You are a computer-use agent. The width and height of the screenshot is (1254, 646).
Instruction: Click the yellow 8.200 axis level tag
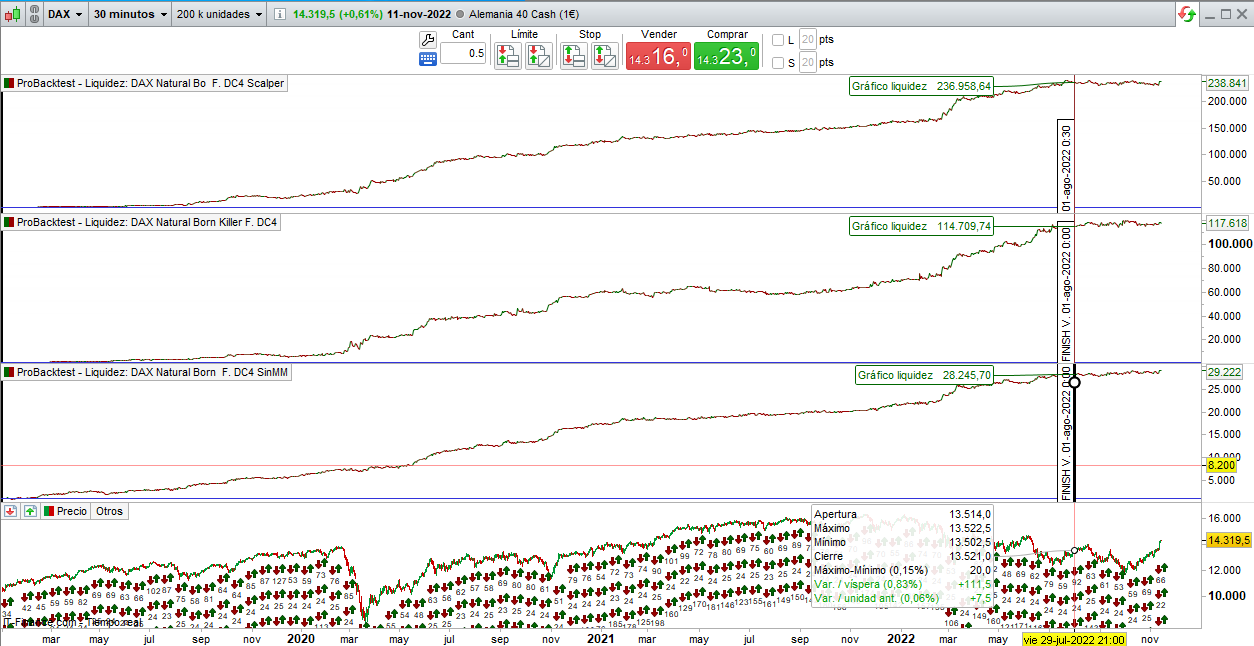click(x=1221, y=465)
